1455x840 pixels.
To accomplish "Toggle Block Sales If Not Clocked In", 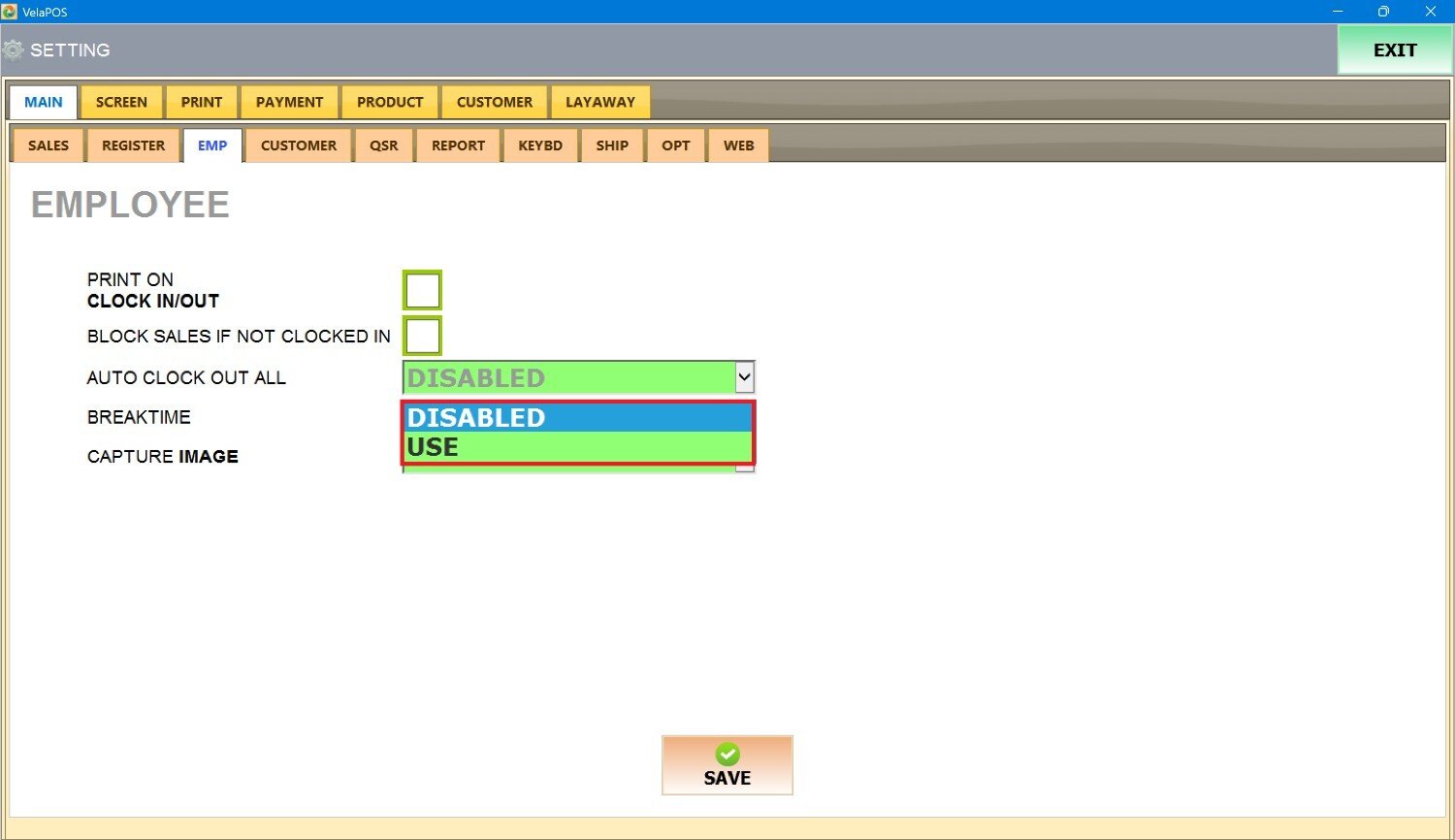I will pyautogui.click(x=422, y=336).
